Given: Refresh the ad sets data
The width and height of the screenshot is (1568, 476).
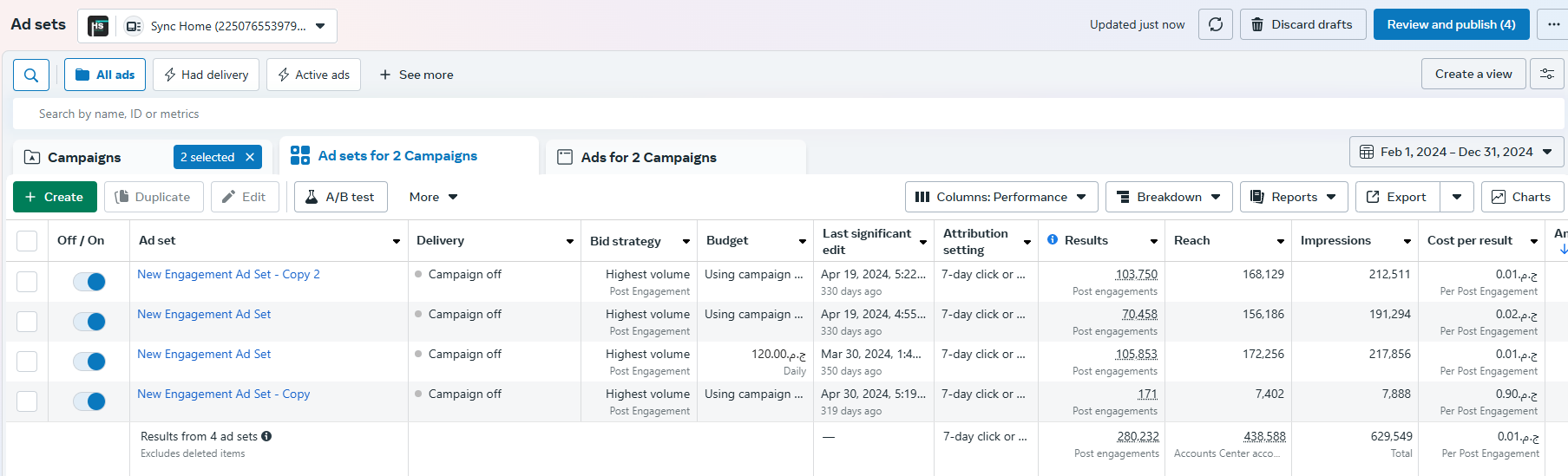Looking at the screenshot, I should (1215, 24).
